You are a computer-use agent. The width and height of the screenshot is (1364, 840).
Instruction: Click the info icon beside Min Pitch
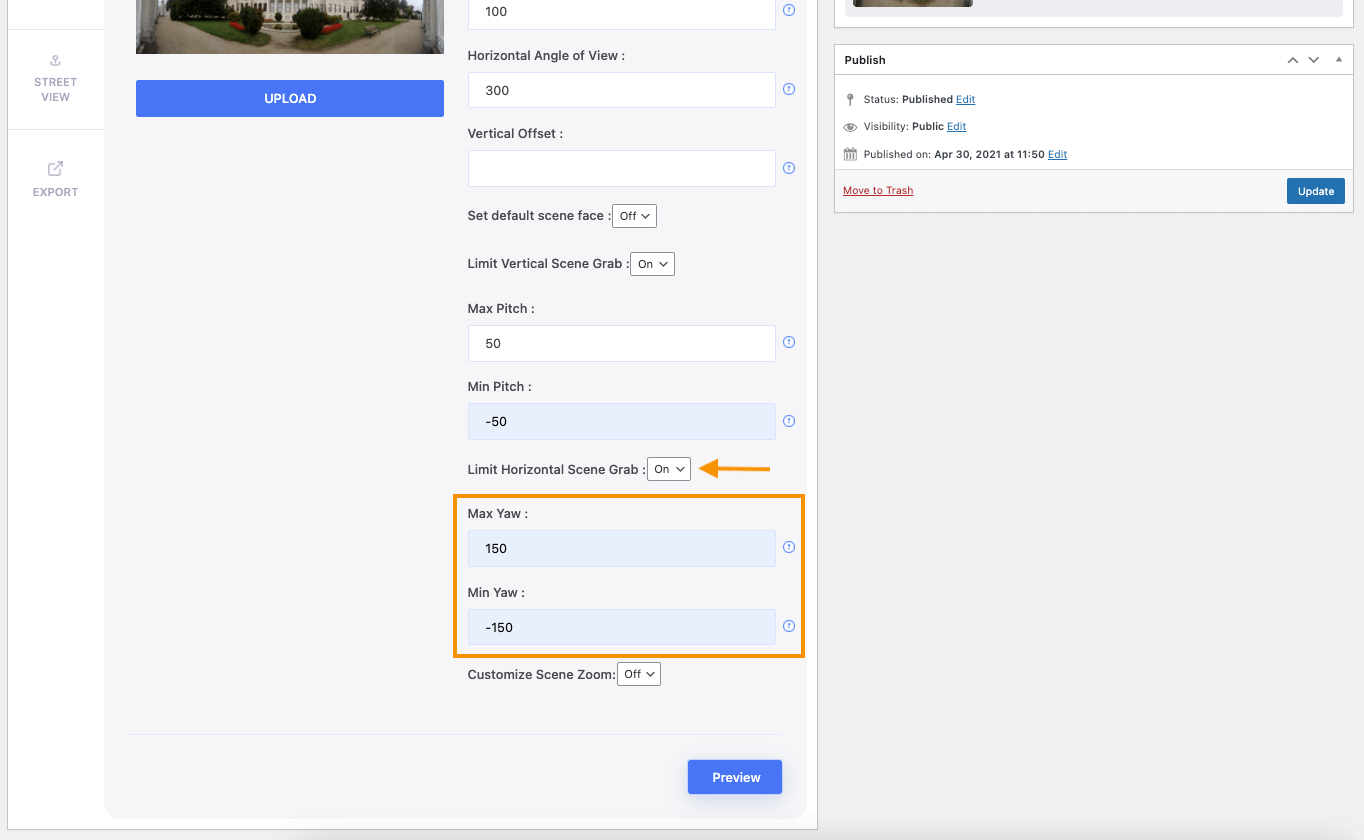coord(789,421)
